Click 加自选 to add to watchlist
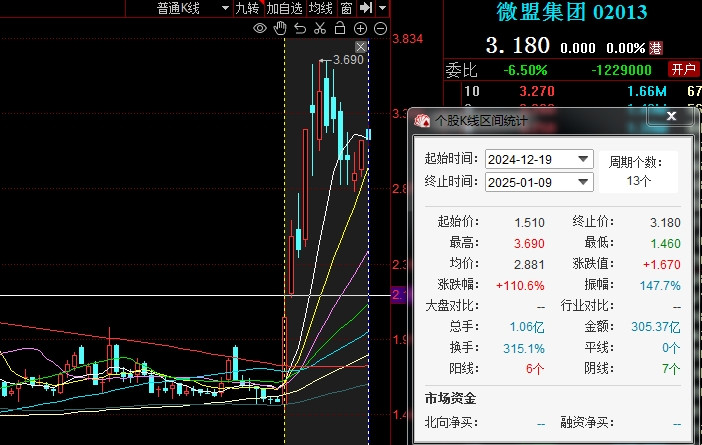This screenshot has height=445, width=702. pyautogui.click(x=284, y=8)
